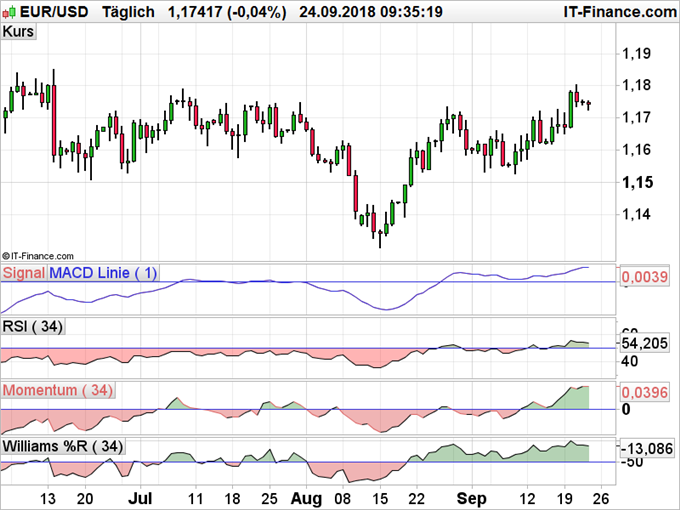Click the Sep date axis label
This screenshot has height=510, width=680.
tap(472, 499)
